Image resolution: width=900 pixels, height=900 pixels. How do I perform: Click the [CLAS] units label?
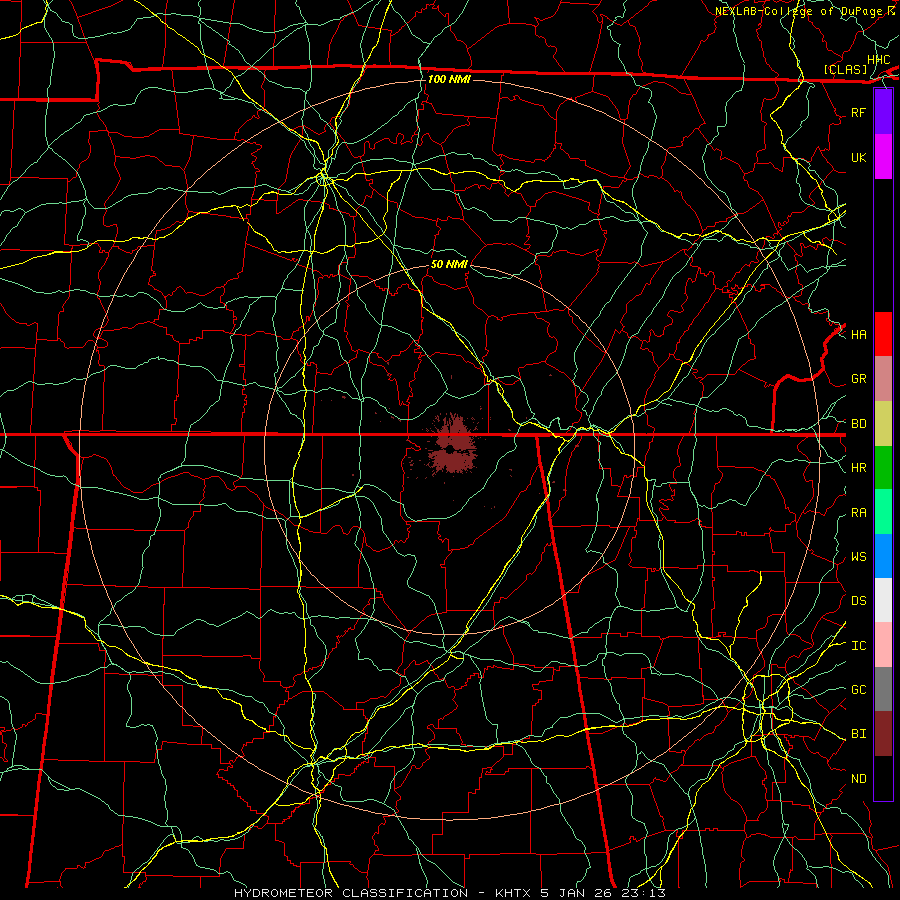click(x=845, y=70)
